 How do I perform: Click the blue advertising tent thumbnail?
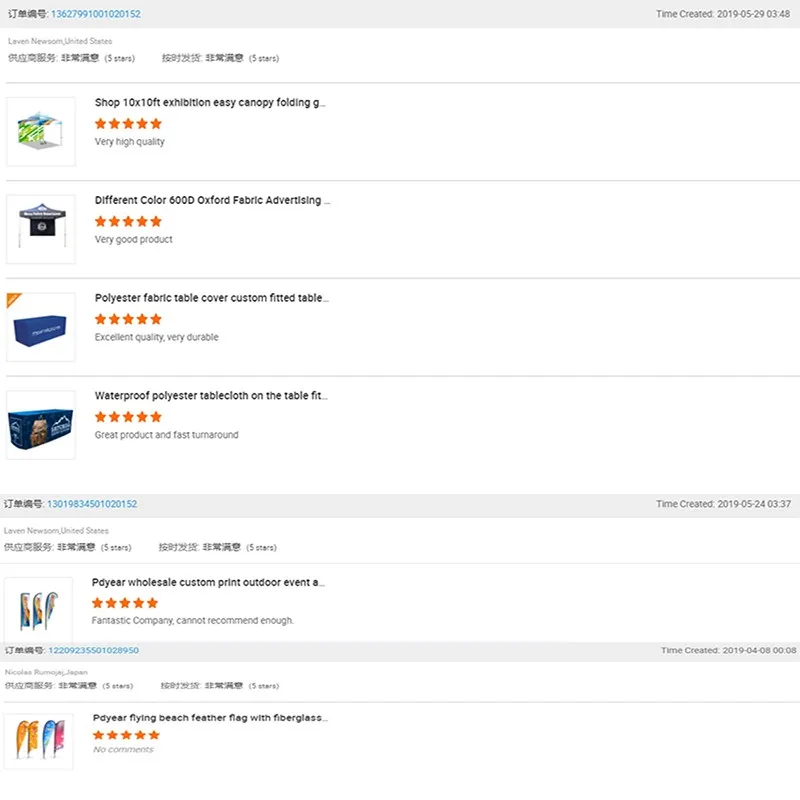click(x=41, y=229)
